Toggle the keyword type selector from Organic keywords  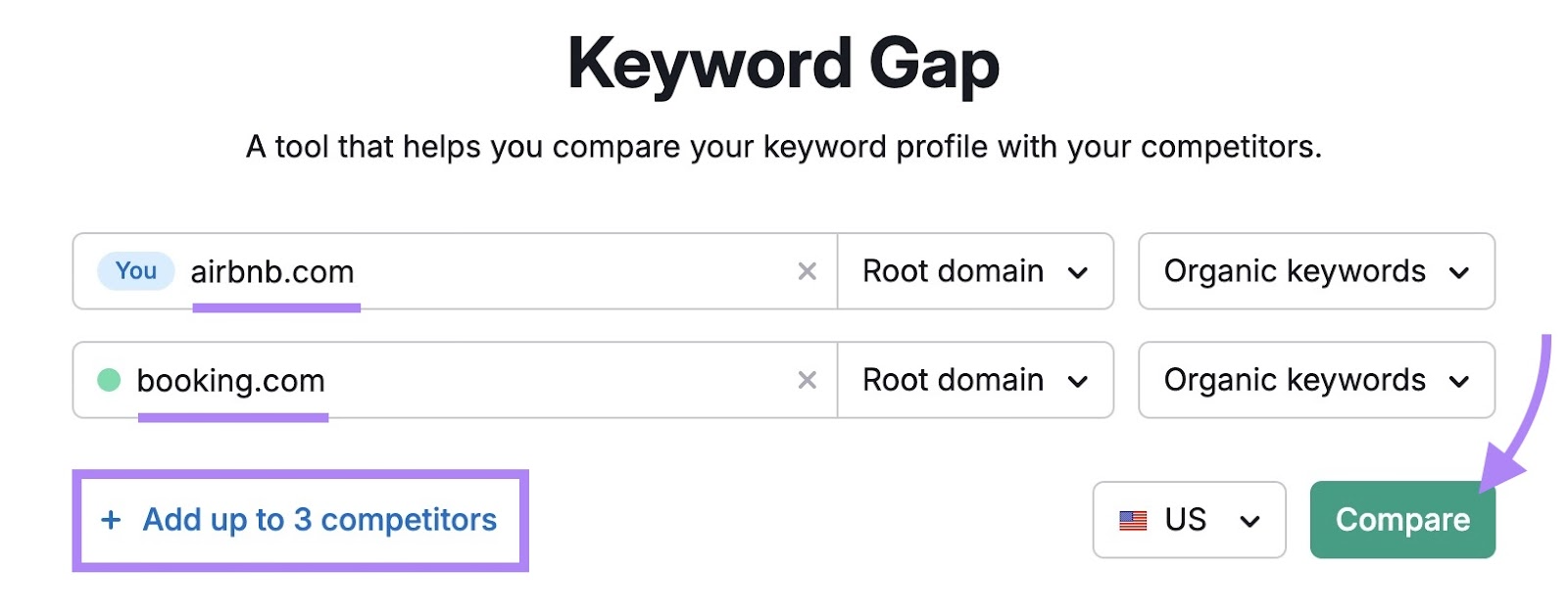1315,271
